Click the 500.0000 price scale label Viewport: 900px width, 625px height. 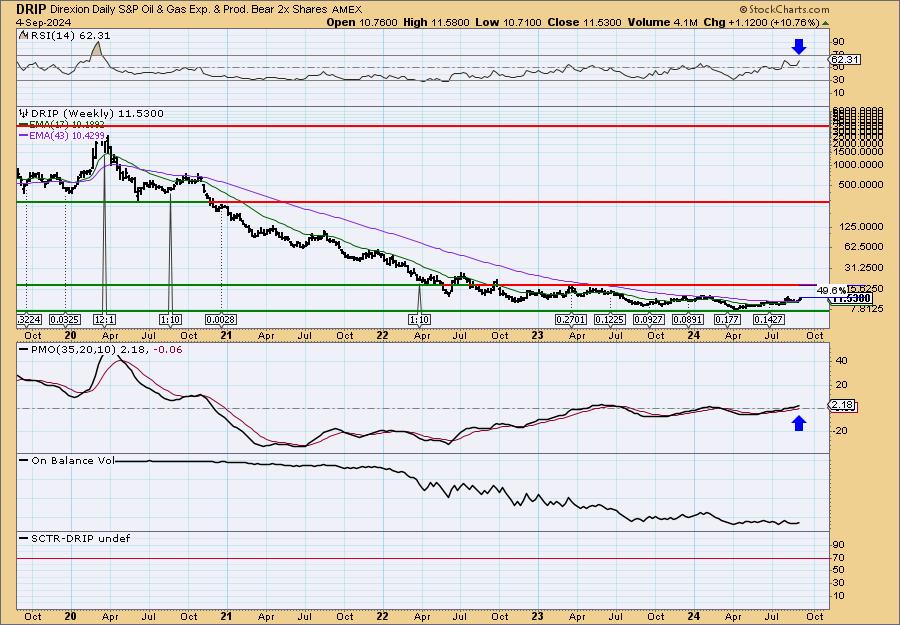tap(863, 185)
